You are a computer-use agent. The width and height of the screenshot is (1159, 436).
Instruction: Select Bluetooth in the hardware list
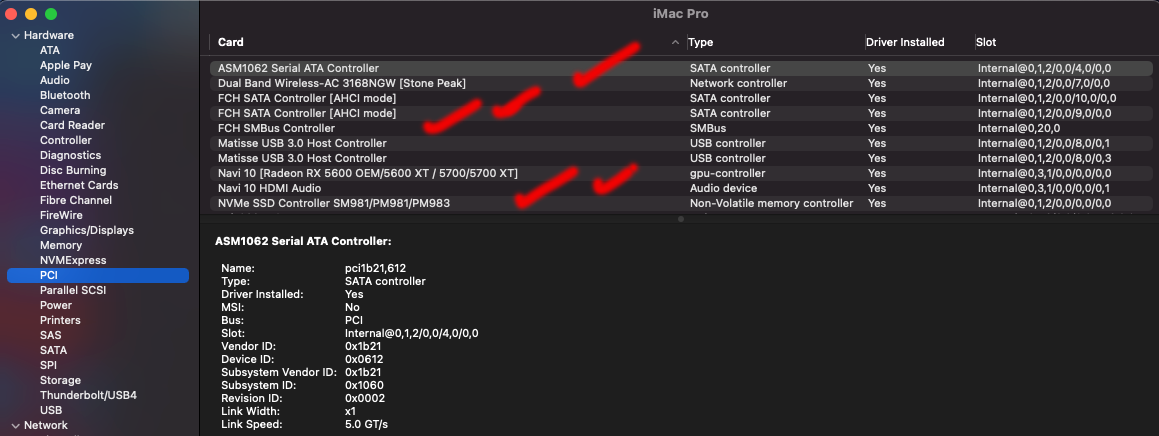tap(65, 95)
